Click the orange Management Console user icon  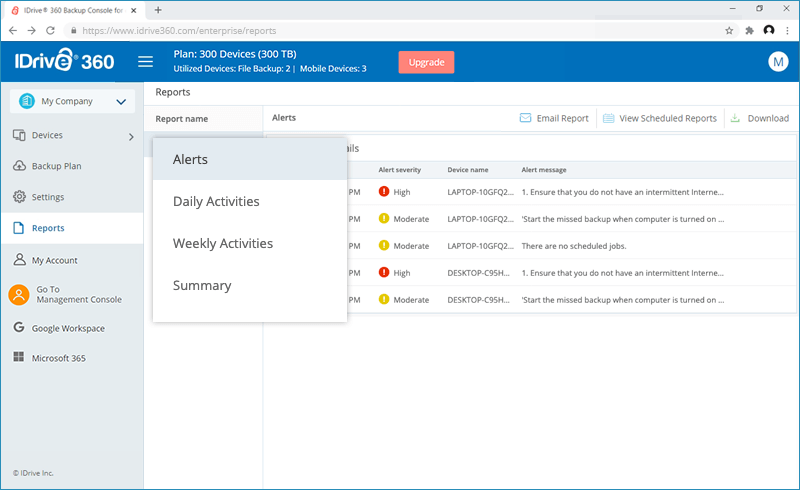click(19, 295)
